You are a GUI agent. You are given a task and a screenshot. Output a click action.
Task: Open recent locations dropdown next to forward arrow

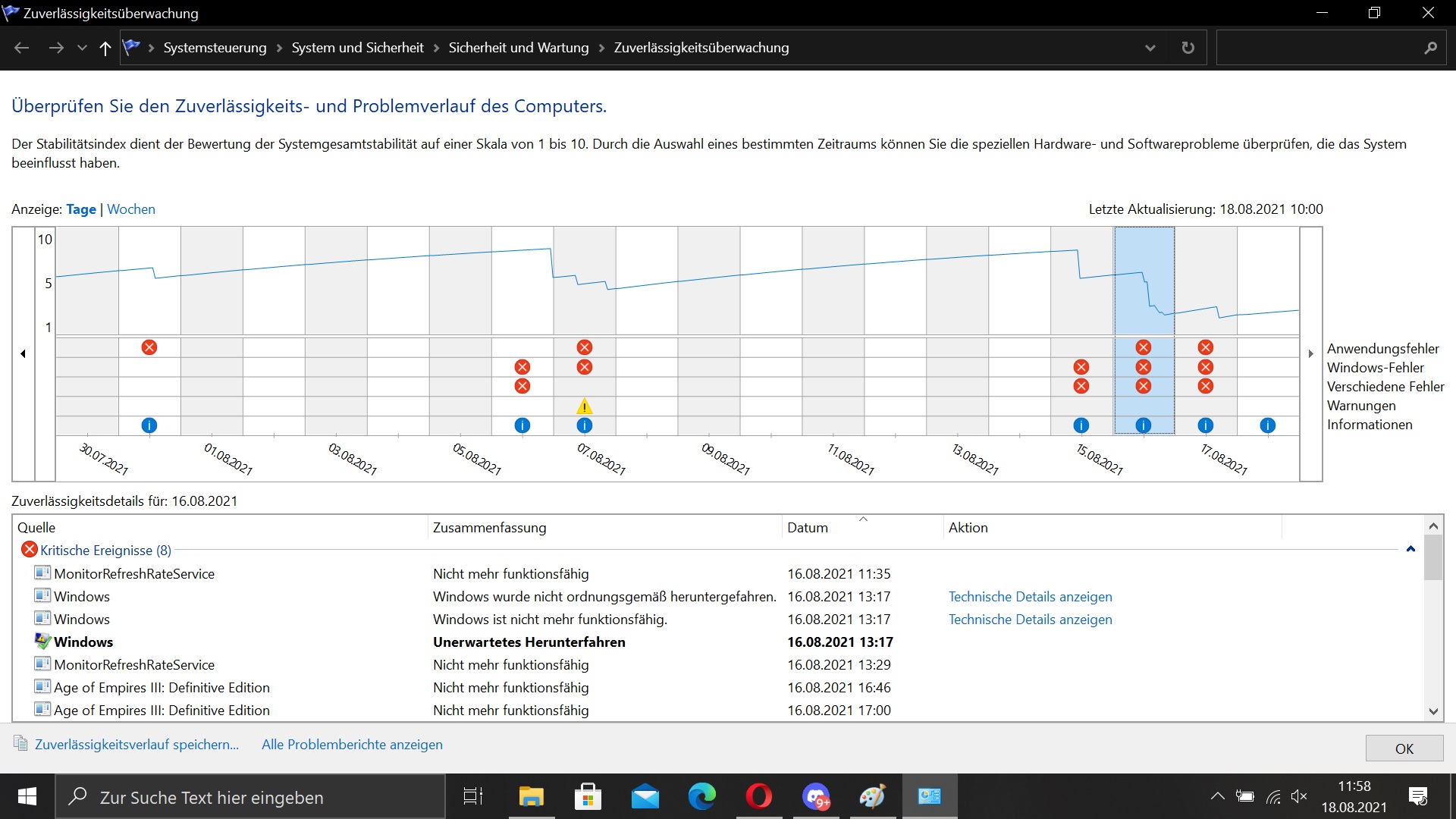click(82, 48)
